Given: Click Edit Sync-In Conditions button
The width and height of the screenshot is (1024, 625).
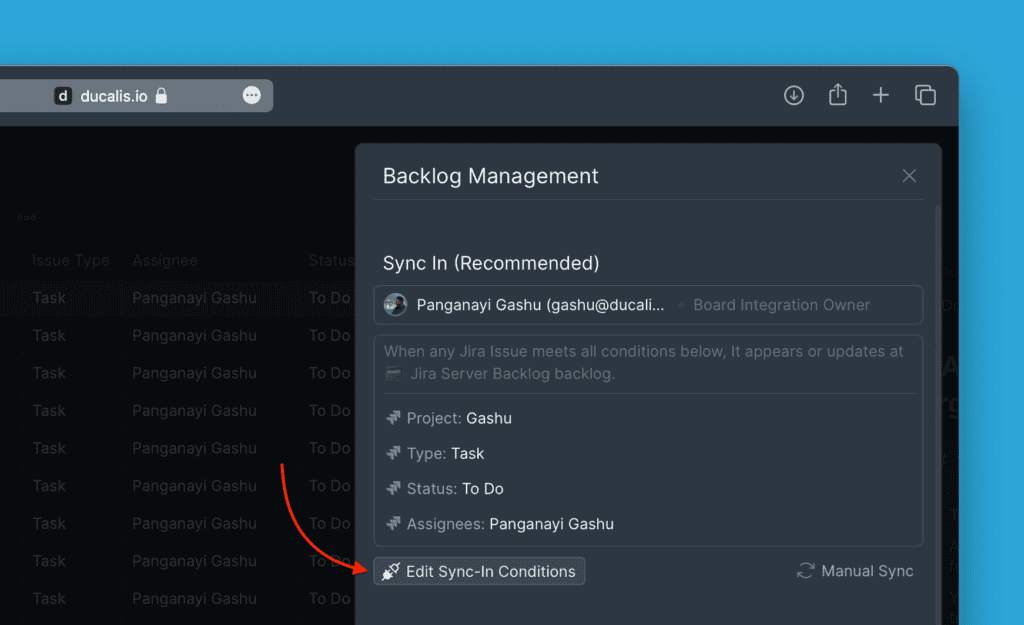Looking at the screenshot, I should coord(479,571).
